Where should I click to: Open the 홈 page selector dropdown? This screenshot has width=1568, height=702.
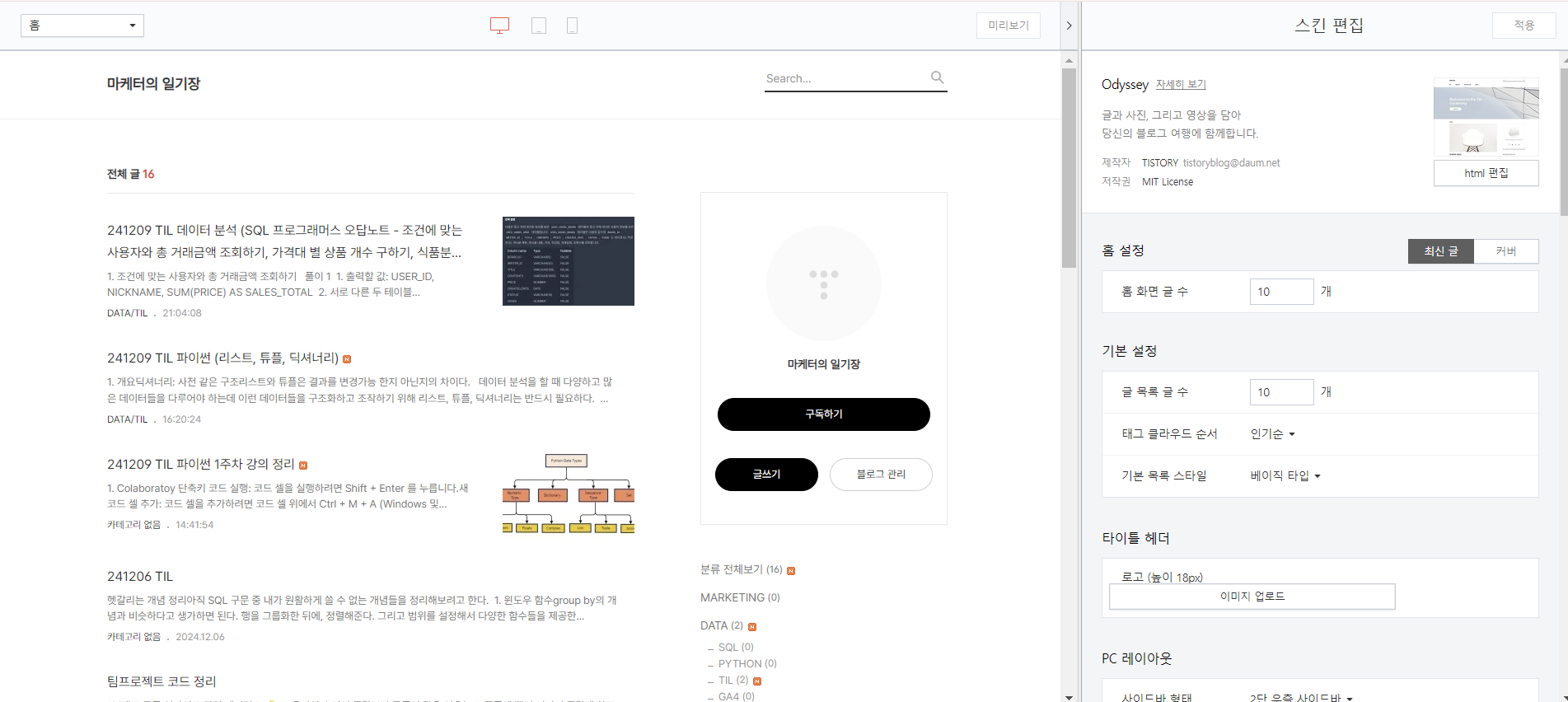(x=82, y=26)
